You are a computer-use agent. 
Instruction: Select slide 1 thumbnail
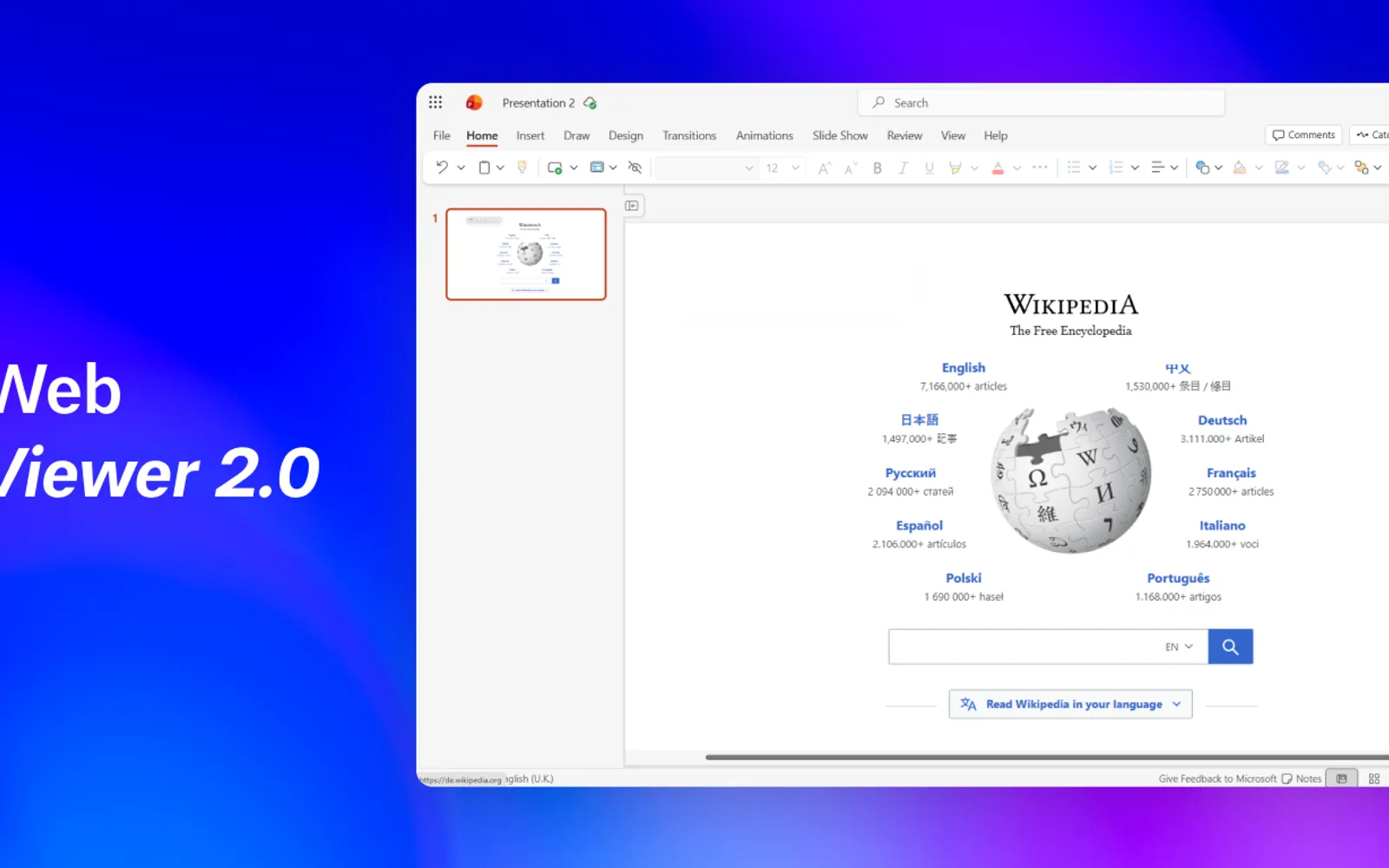526,254
